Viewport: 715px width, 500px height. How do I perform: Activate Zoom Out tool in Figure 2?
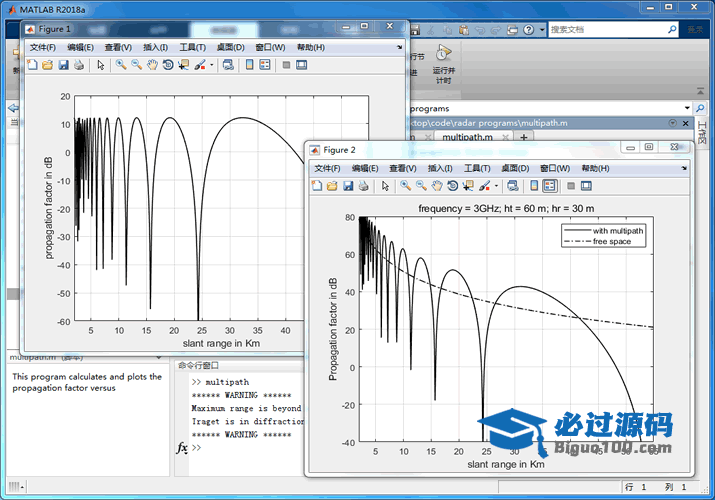421,186
